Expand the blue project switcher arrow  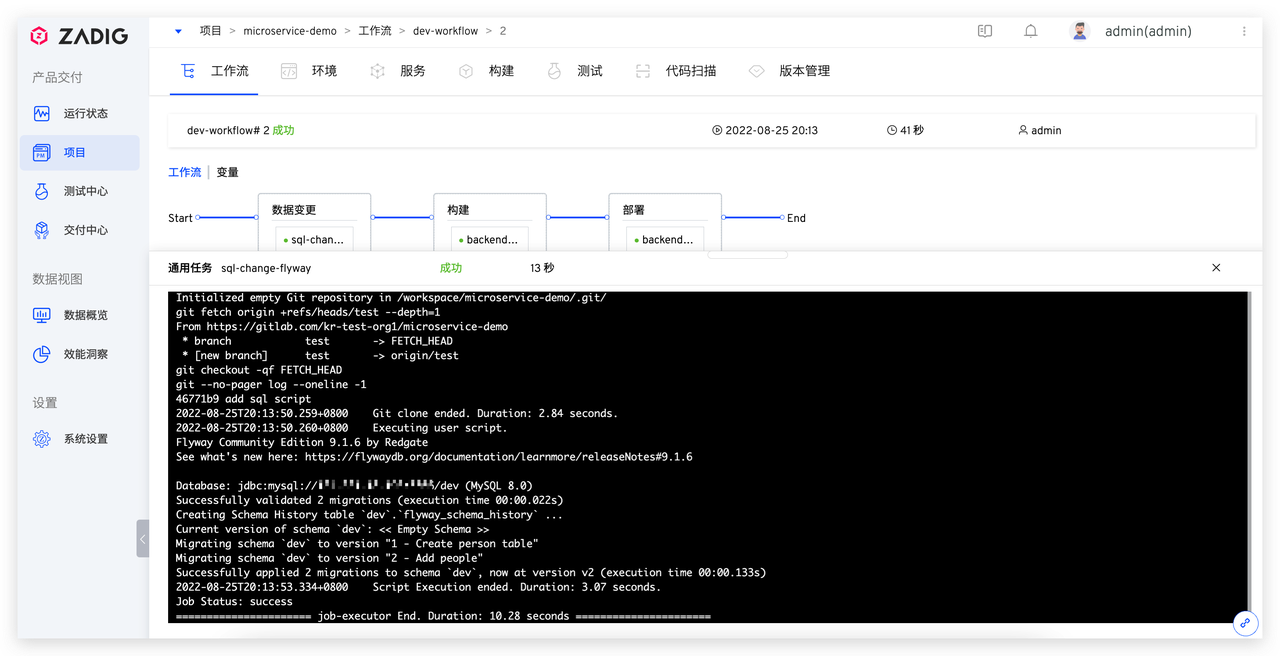[178, 31]
